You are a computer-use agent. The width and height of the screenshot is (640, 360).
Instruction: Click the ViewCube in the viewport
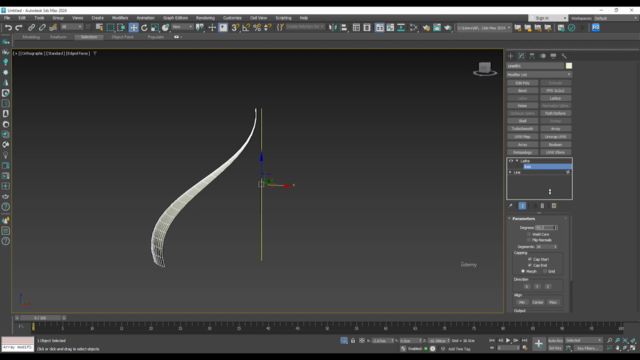pos(485,69)
